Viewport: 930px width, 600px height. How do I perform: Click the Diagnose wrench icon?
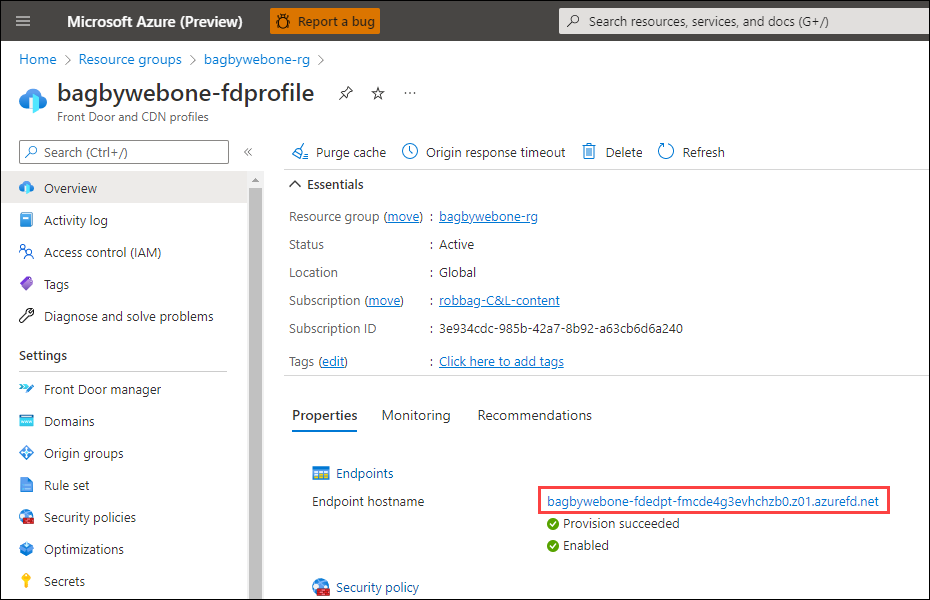pyautogui.click(x=27, y=316)
